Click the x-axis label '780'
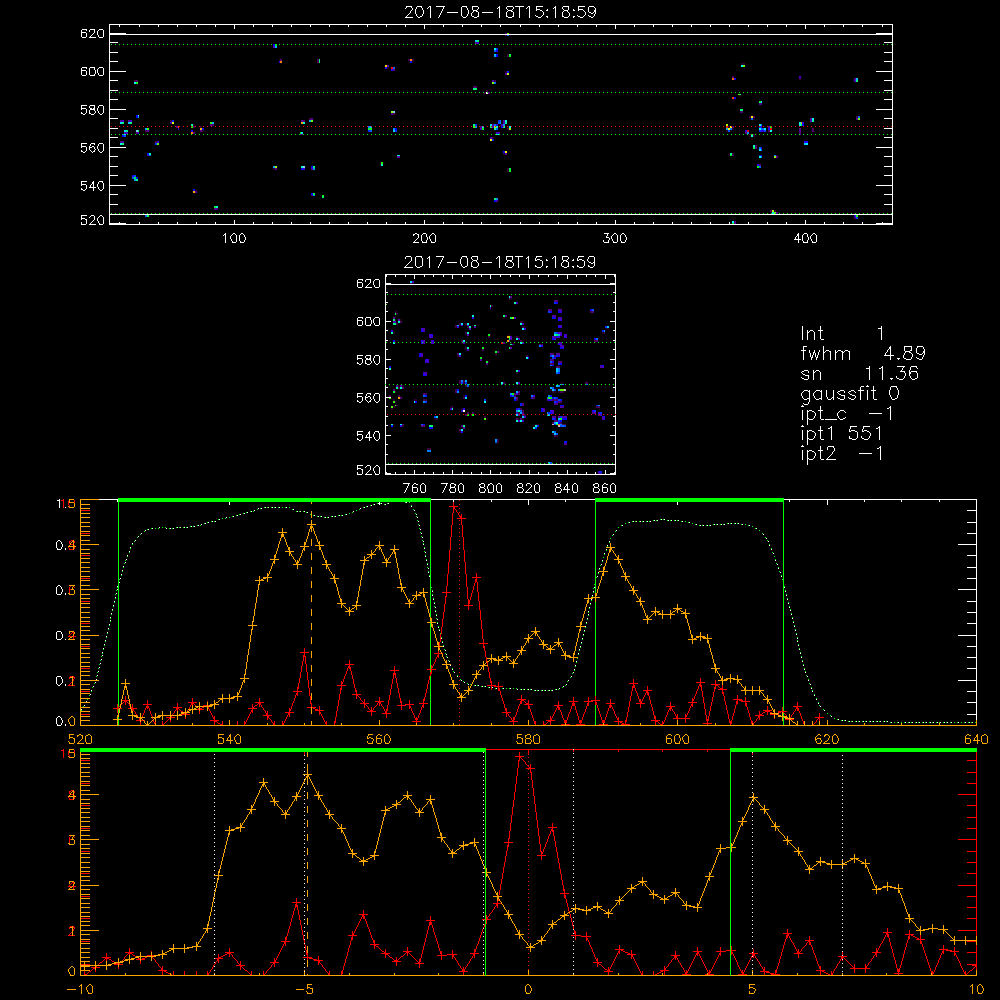The image size is (1000, 1000). (453, 489)
